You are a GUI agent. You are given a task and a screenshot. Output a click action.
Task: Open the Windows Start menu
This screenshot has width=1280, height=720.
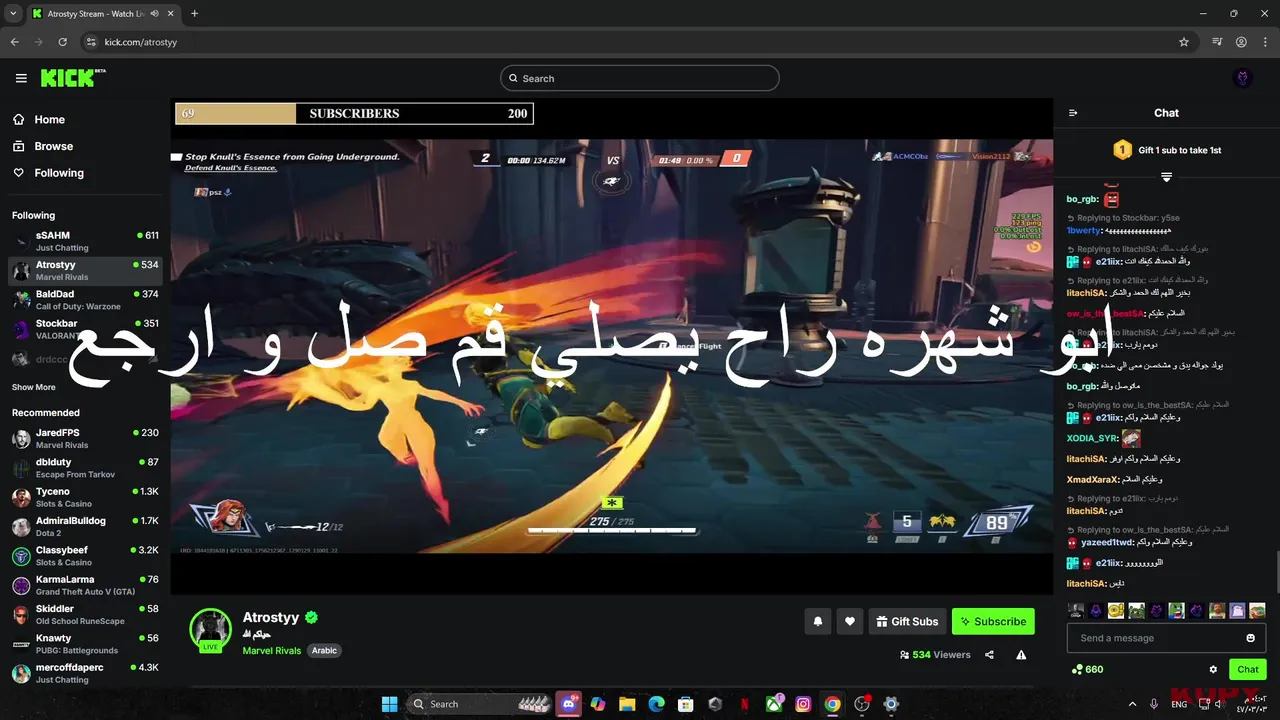tap(389, 704)
